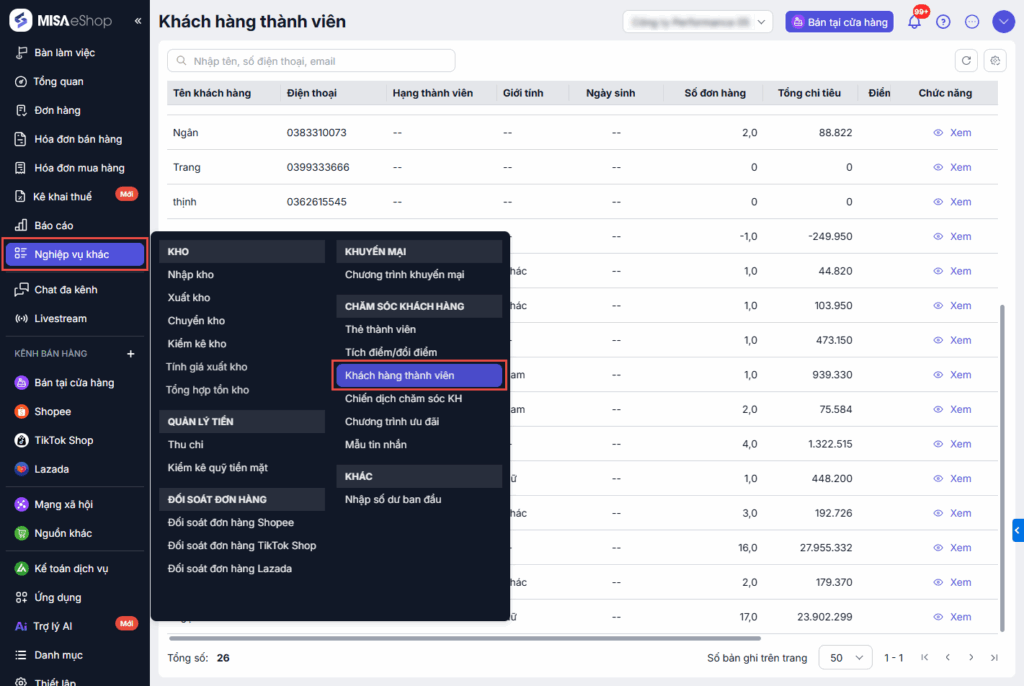The height and width of the screenshot is (686, 1024).
Task: Click eye icon in 27.955.332 row
Action: coord(938,547)
